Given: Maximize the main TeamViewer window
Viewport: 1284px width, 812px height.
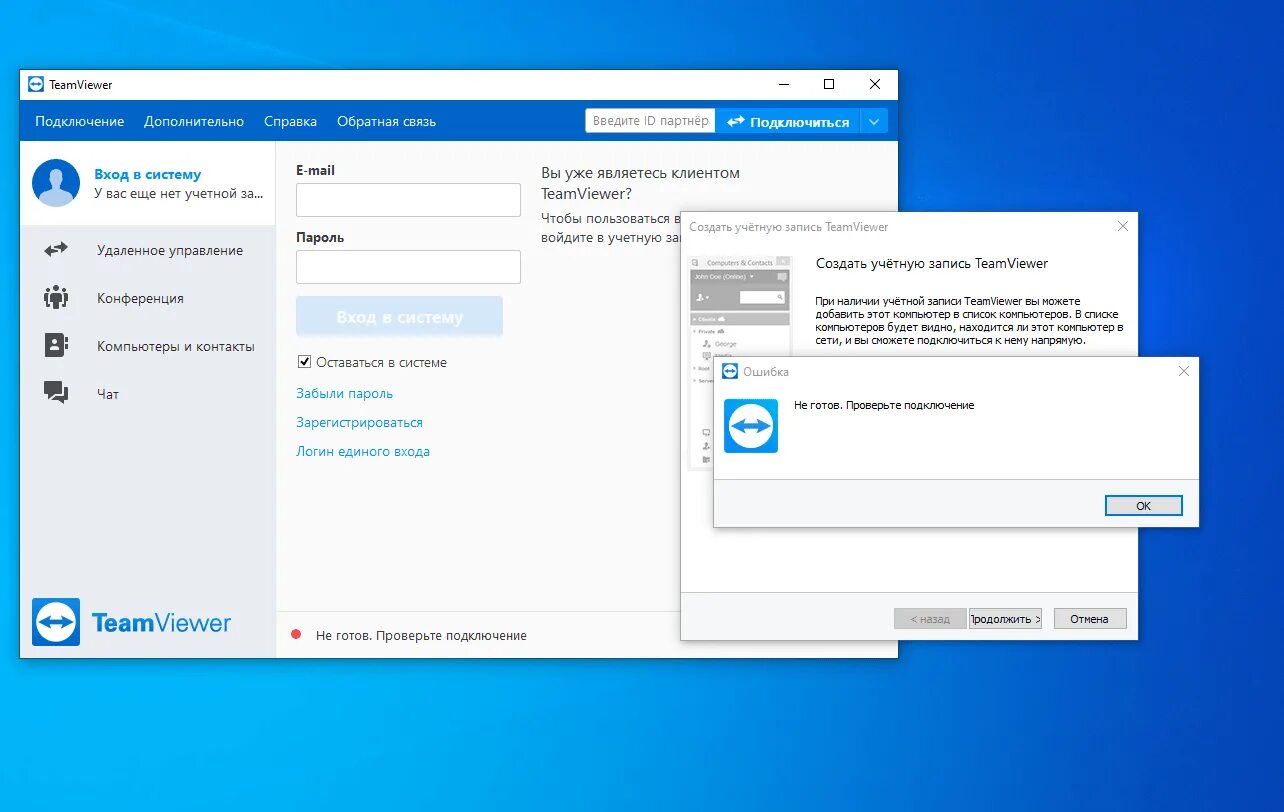Looking at the screenshot, I should coord(829,85).
